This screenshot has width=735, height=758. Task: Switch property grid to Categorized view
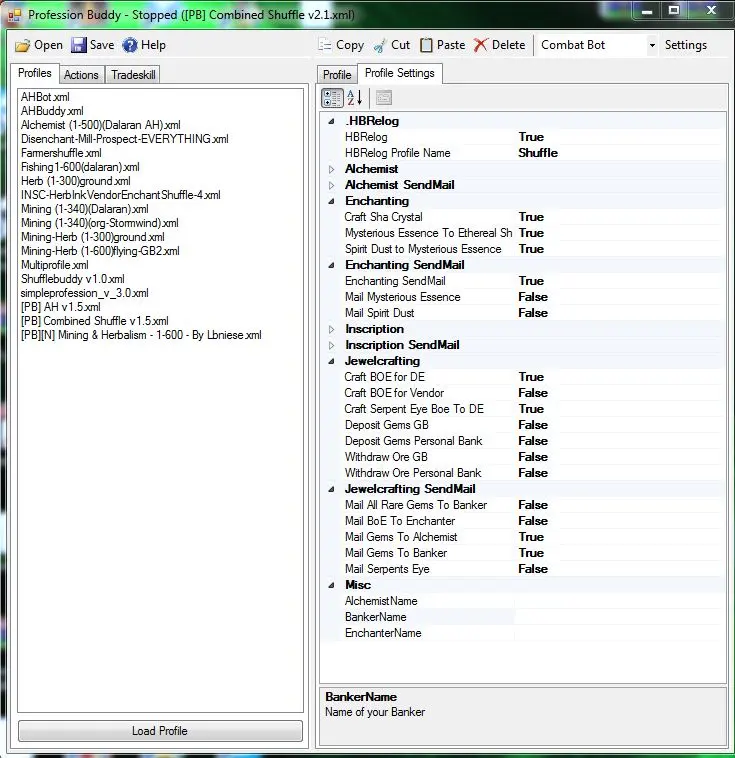(x=332, y=97)
